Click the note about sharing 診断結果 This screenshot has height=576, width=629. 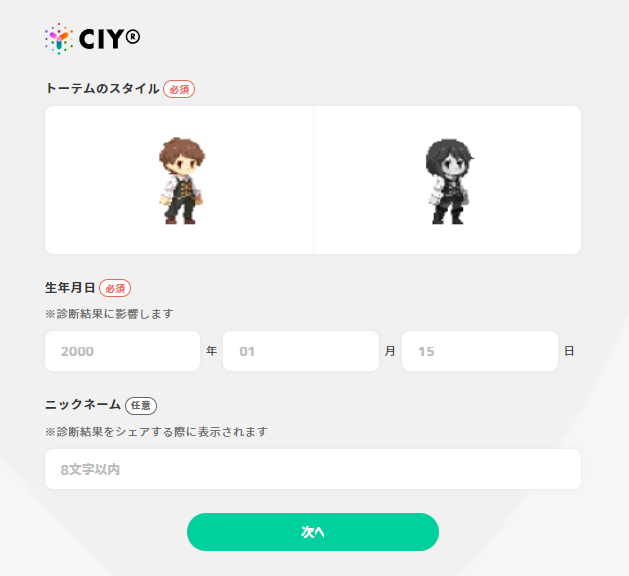tap(156, 432)
